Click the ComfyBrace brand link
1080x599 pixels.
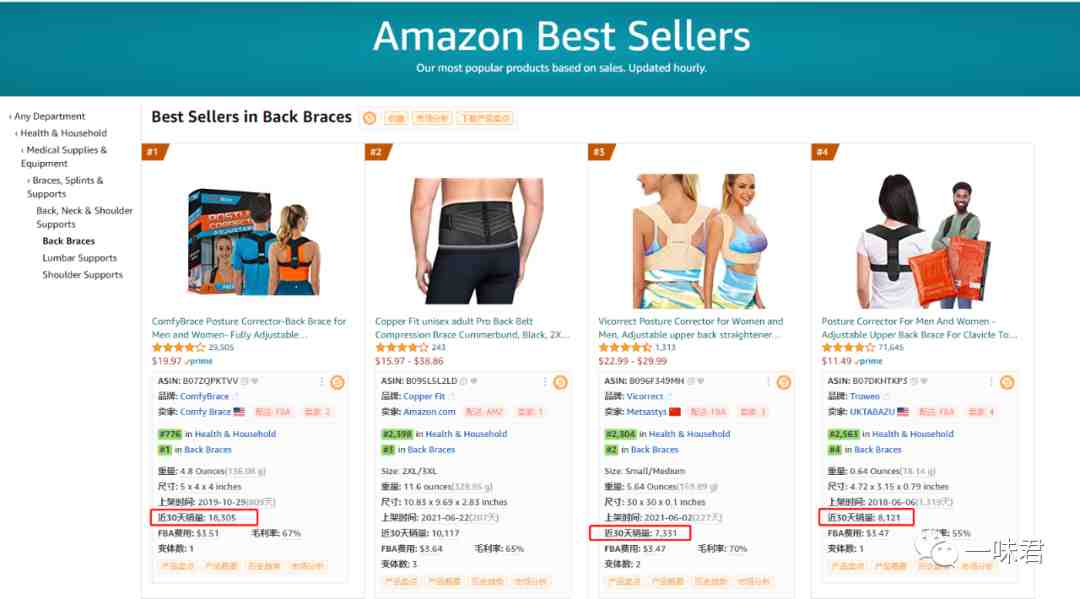coord(204,397)
